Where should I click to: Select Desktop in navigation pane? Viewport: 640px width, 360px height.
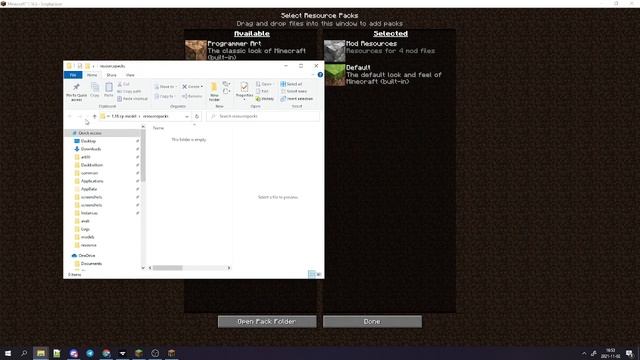coord(88,141)
